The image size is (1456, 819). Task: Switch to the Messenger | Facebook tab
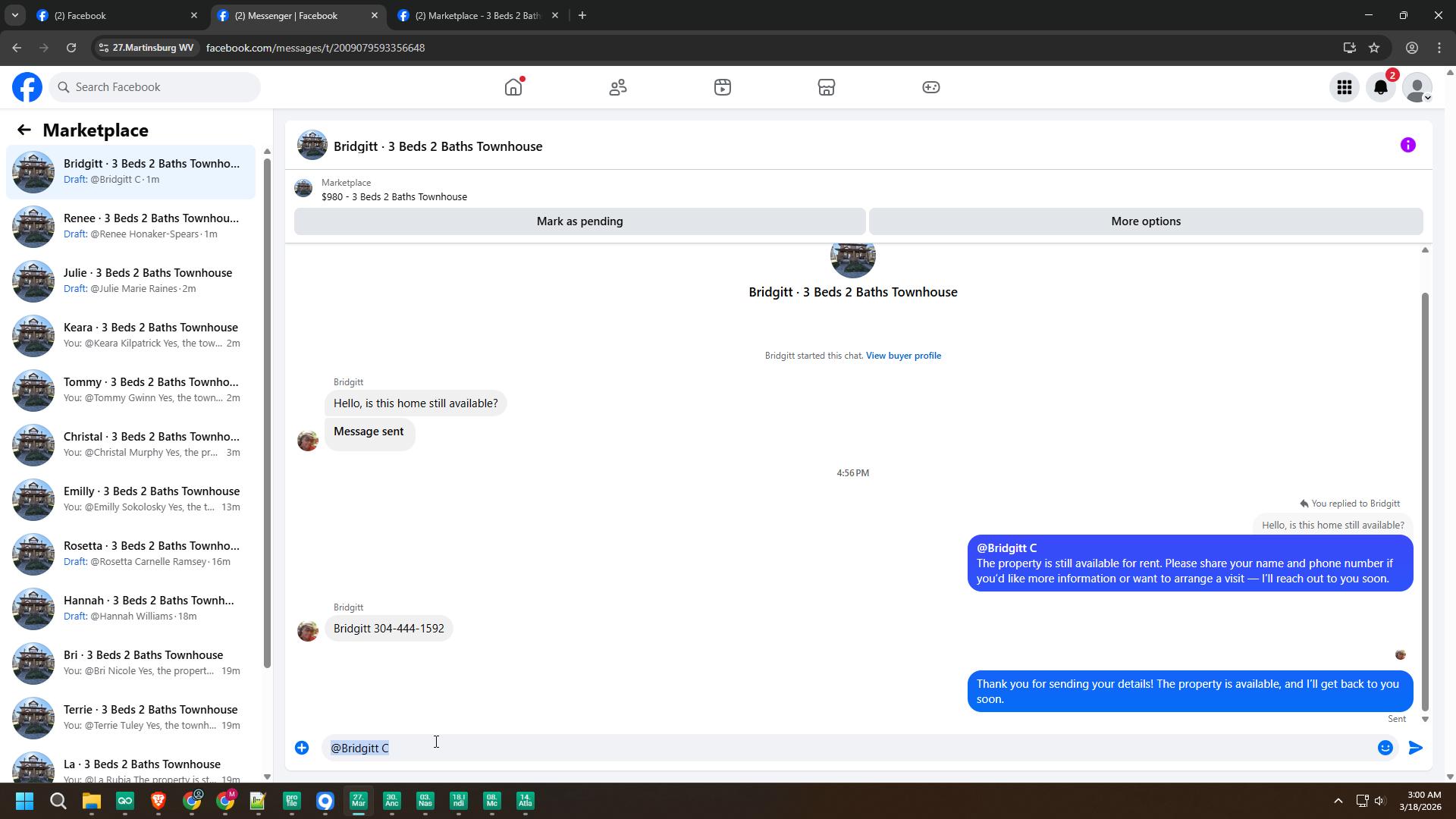[296, 15]
